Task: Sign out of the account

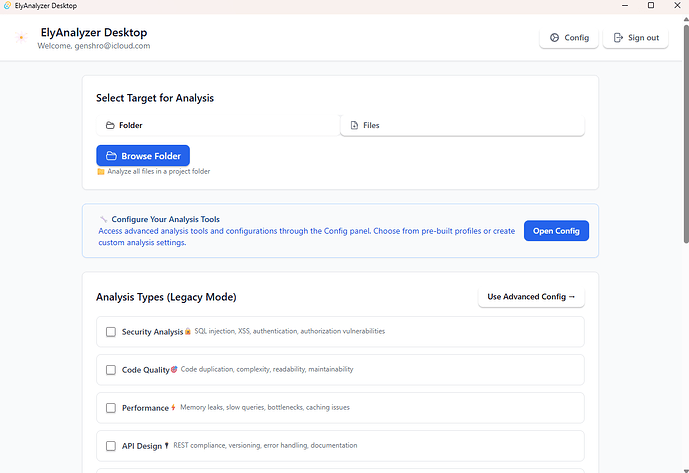Action: pyautogui.click(x=636, y=38)
